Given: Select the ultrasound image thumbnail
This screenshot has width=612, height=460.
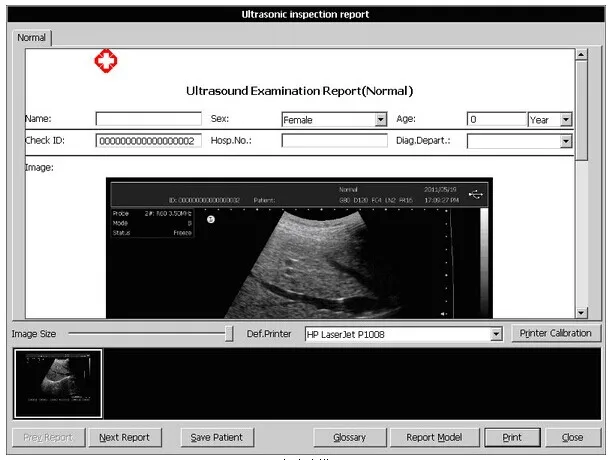Looking at the screenshot, I should (58, 383).
